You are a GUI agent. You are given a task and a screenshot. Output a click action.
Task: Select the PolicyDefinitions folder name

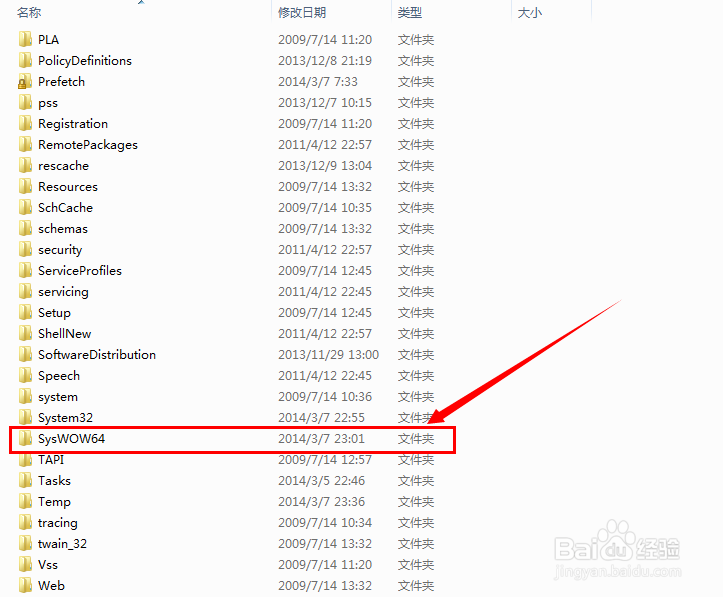click(85, 60)
